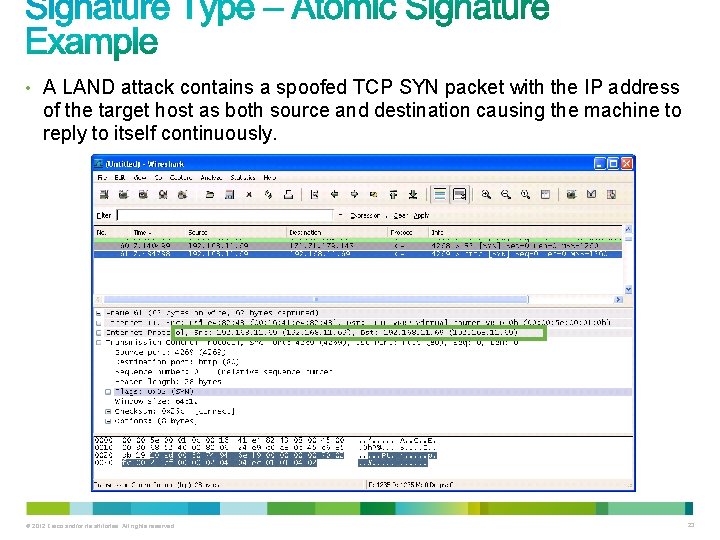720x540 pixels.
Task: Open the File menu
Action: click(102, 178)
